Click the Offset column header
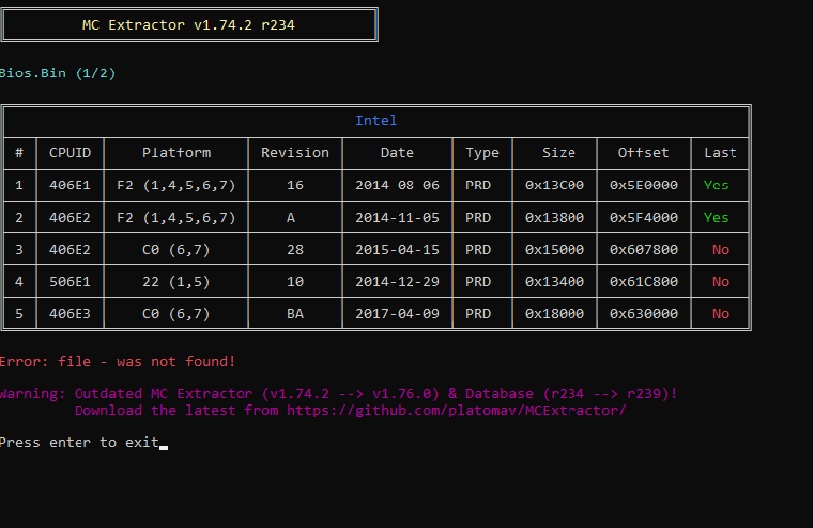Image resolution: width=813 pixels, height=528 pixels. tap(643, 152)
